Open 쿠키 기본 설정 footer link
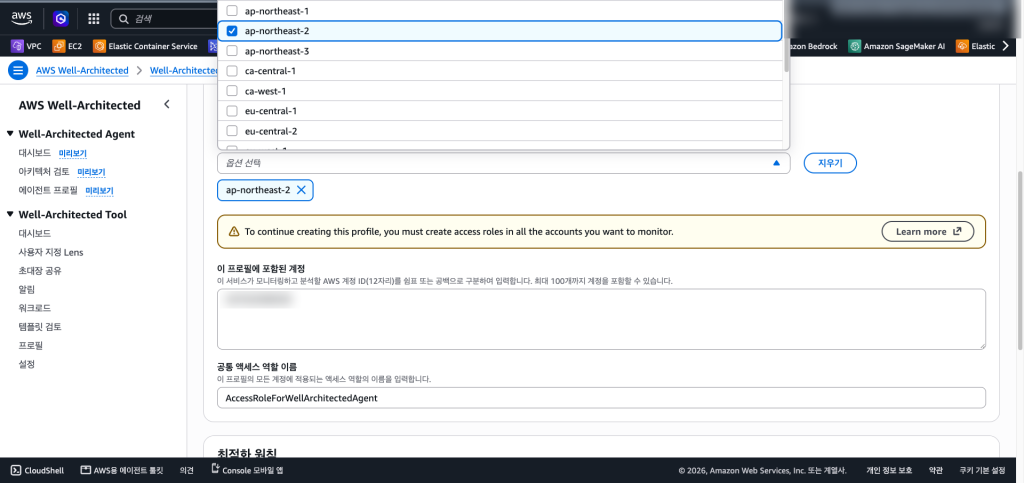 tap(982, 470)
